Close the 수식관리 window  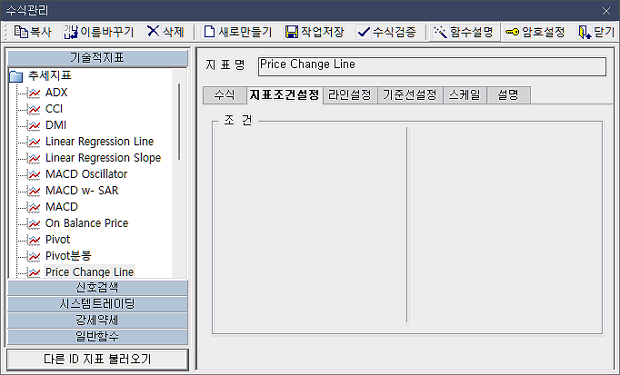click(606, 11)
